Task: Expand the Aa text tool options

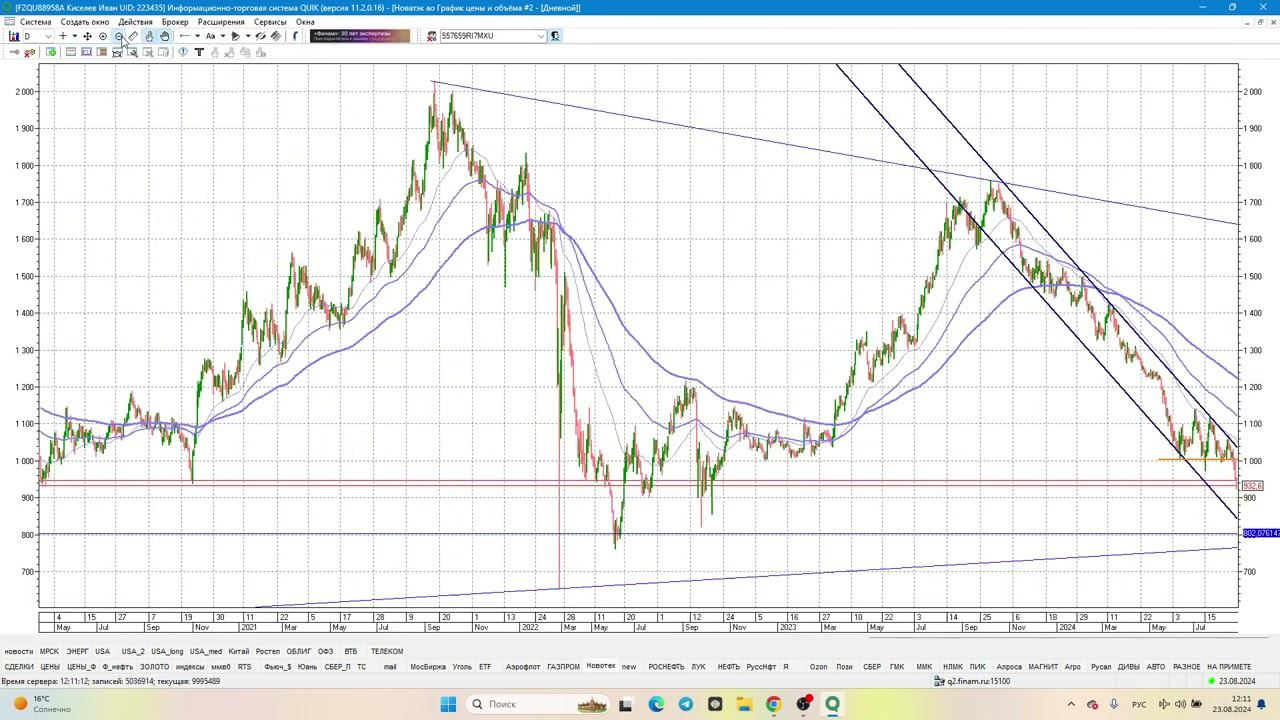Action: tap(222, 36)
